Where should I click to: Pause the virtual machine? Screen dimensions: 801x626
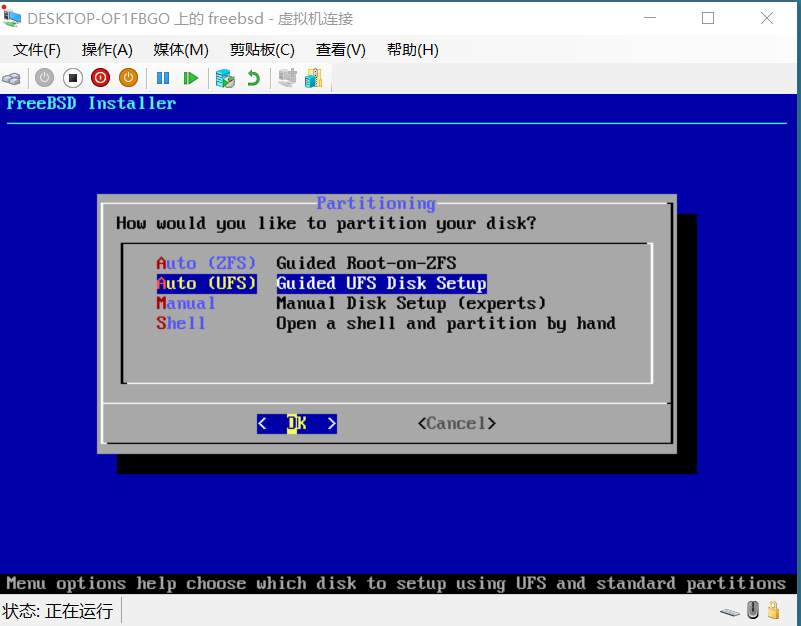point(163,78)
